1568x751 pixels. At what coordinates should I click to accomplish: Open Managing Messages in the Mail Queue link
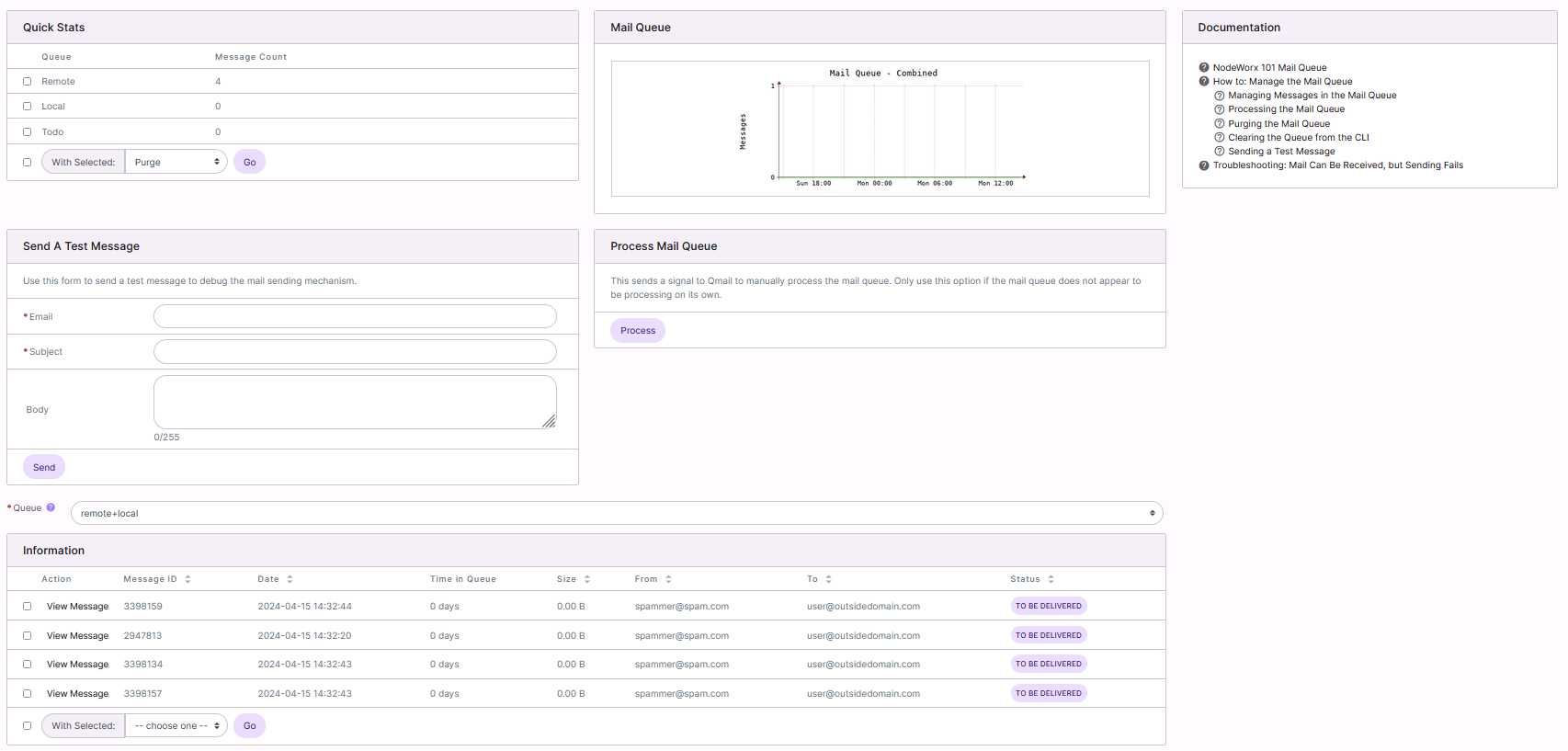tap(1312, 96)
